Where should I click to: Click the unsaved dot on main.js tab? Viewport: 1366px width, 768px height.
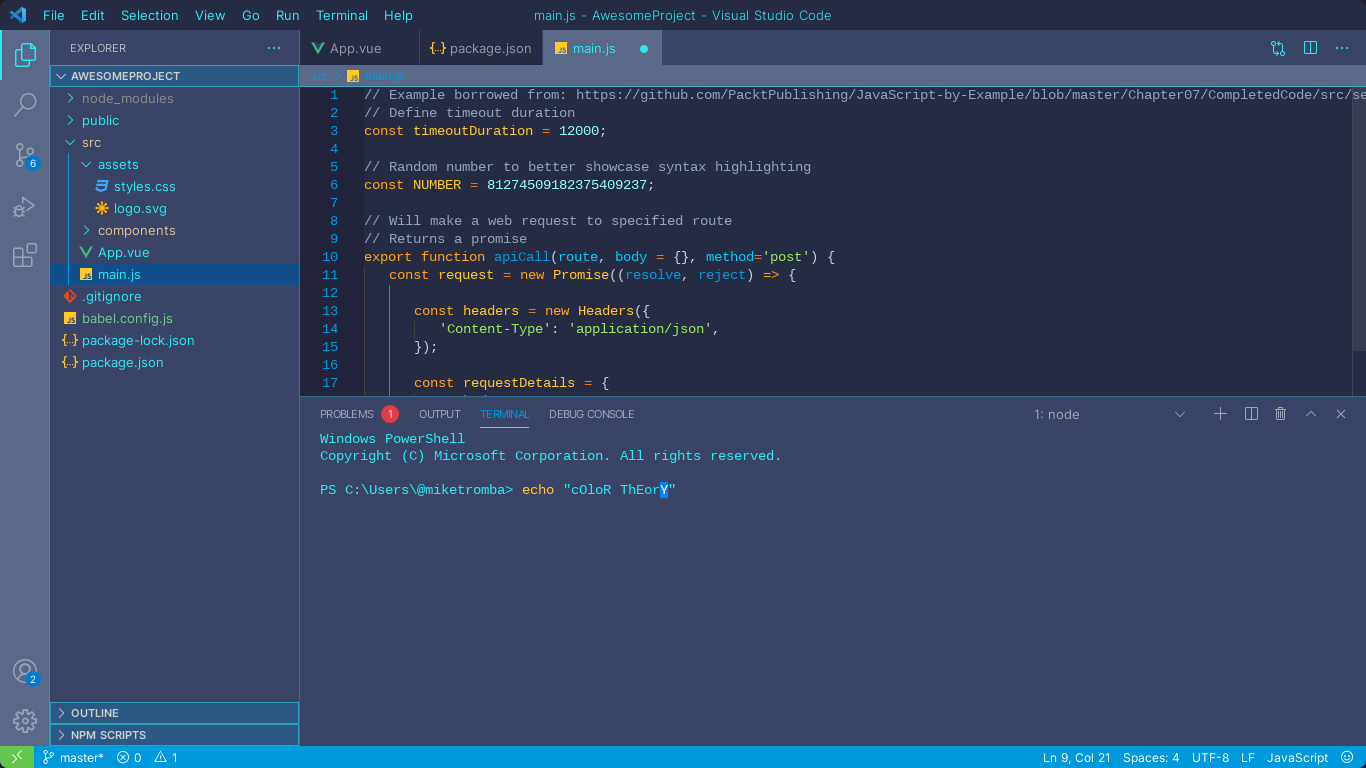click(x=644, y=48)
